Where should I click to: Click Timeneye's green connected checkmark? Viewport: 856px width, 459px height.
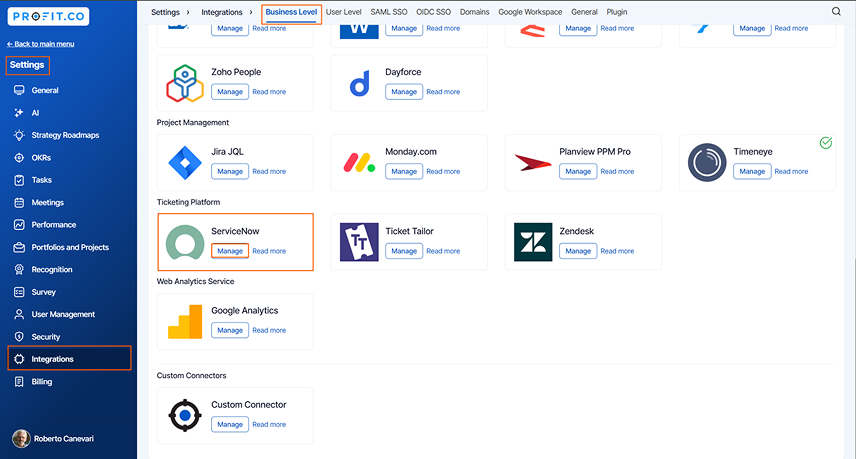point(826,143)
